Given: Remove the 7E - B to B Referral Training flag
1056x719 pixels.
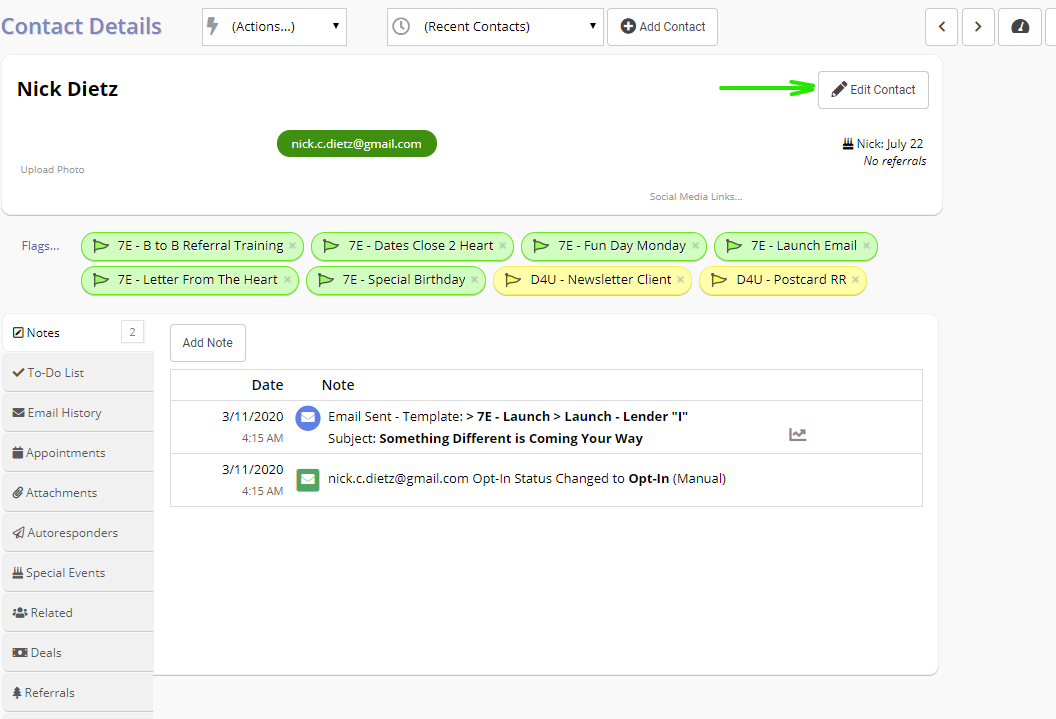Looking at the screenshot, I should 292,246.
